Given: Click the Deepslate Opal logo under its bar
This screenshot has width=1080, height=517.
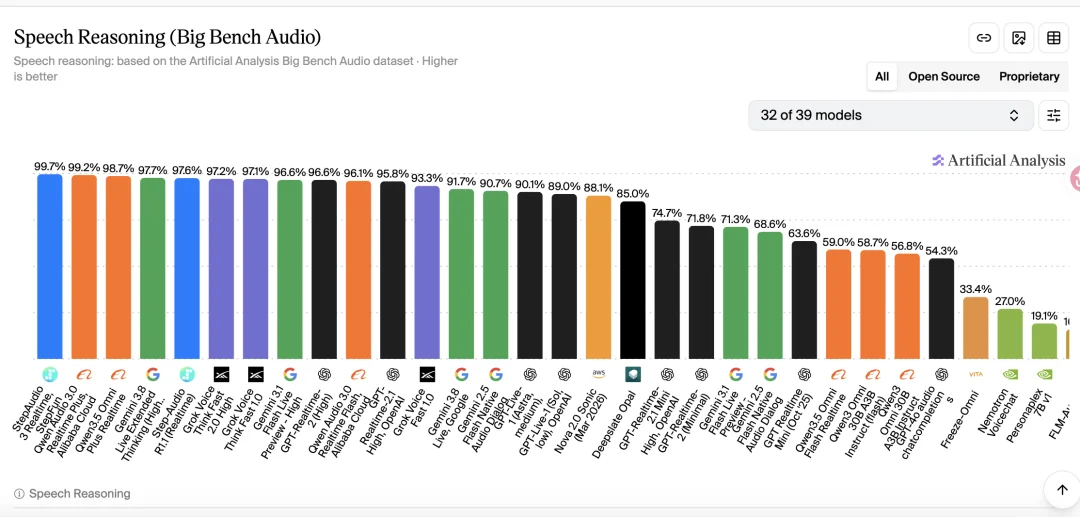Looking at the screenshot, I should tap(633, 374).
